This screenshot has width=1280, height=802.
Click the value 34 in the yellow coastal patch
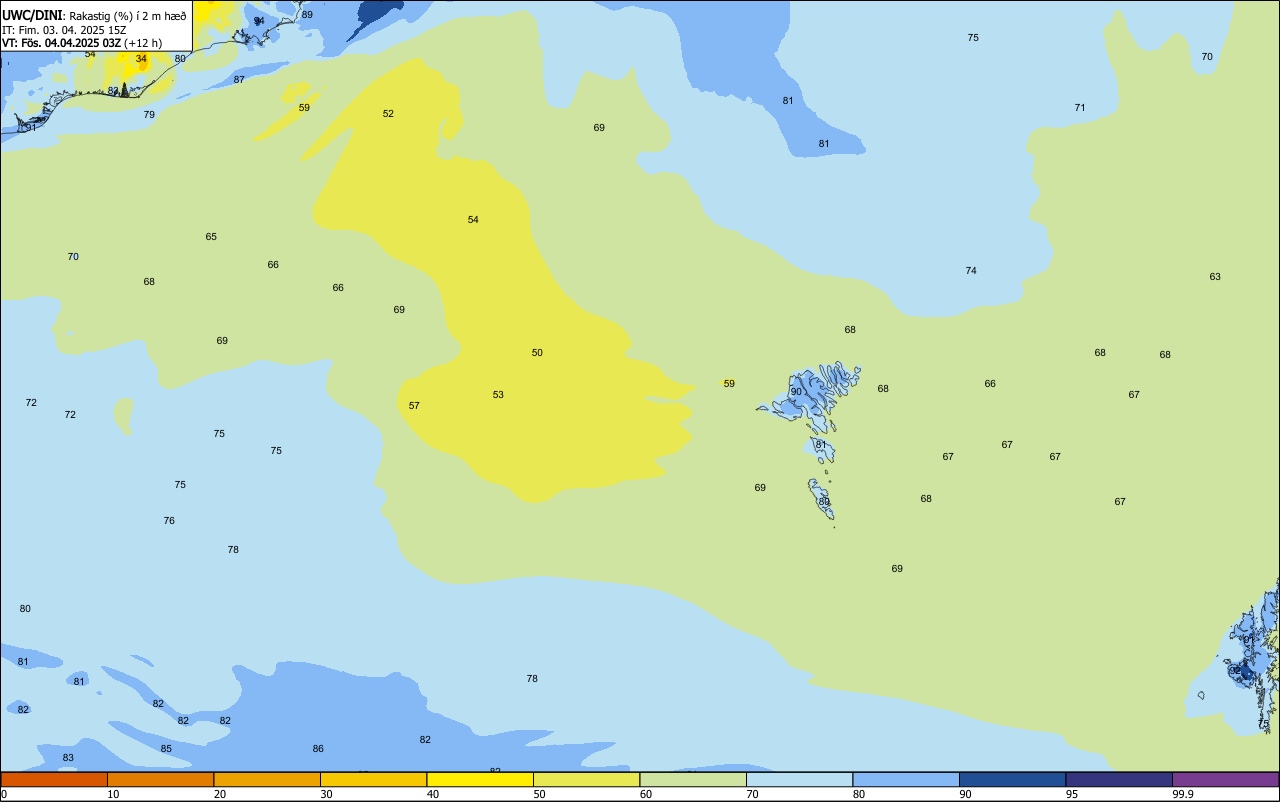[x=141, y=59]
